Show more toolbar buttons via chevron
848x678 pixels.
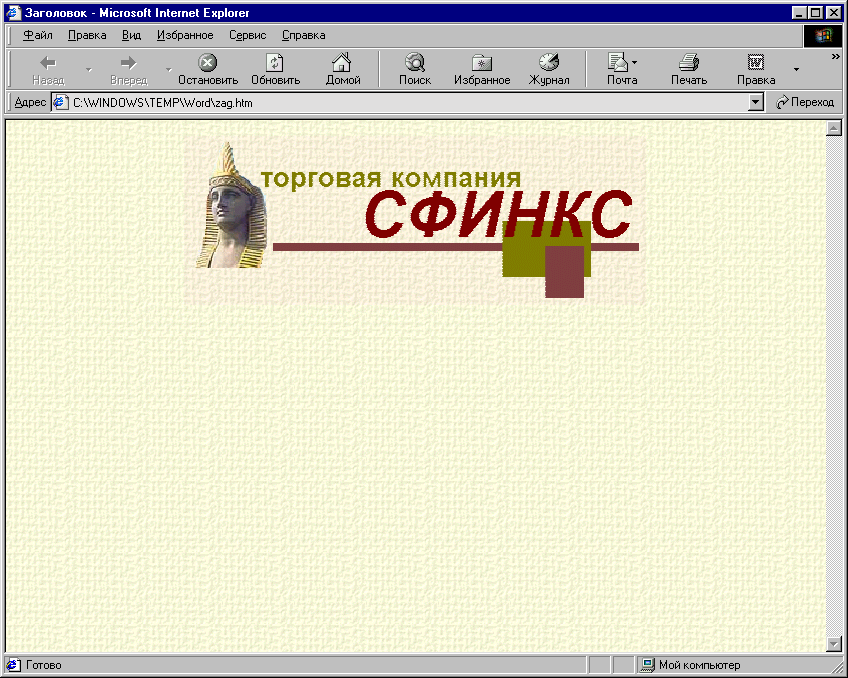[x=836, y=56]
